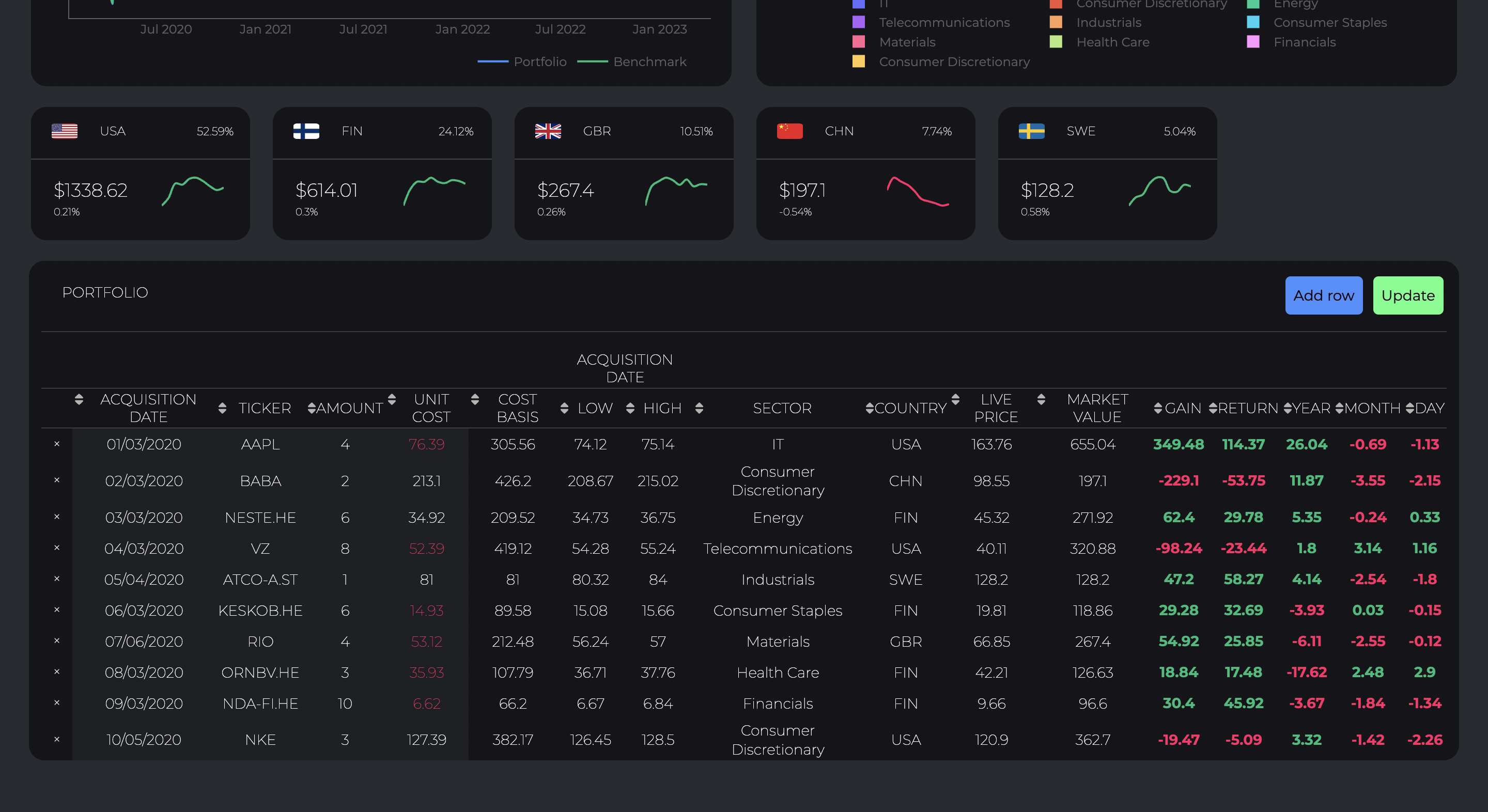Click the Finland flag icon
Image resolution: width=1488 pixels, height=812 pixels.
tap(306, 131)
